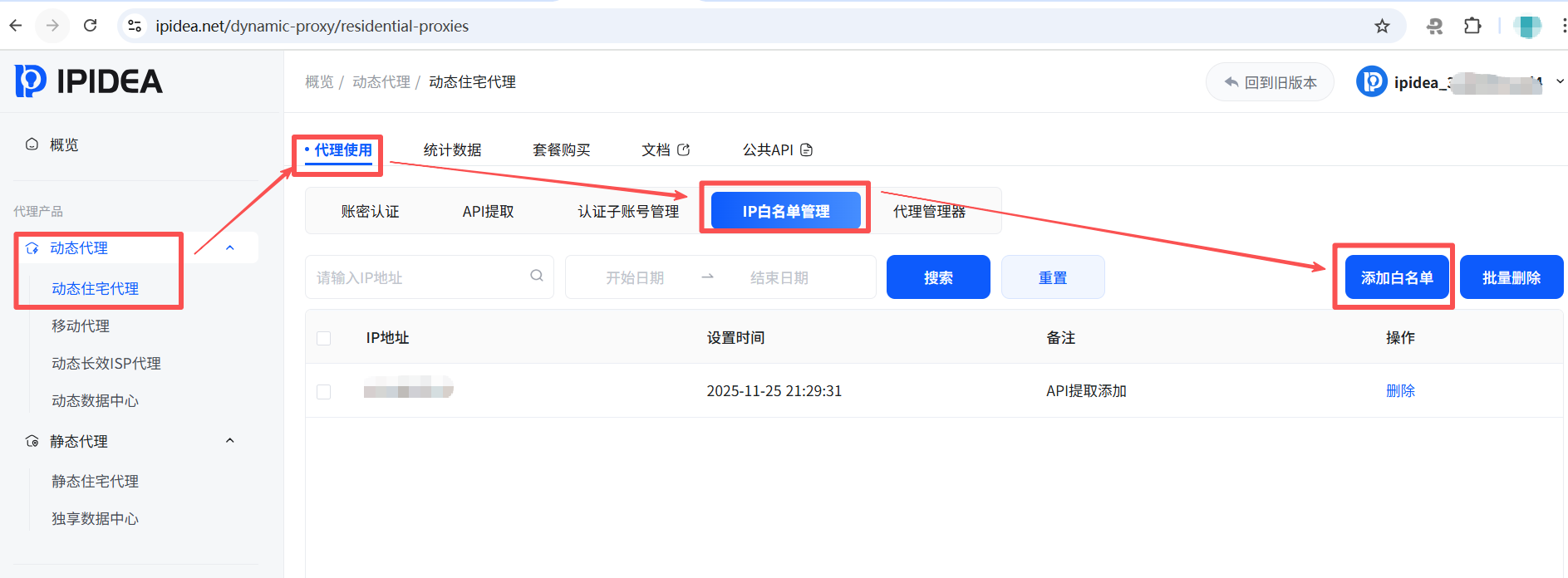
Task: Select the IP白名单管理 sub-tab
Action: (x=786, y=211)
